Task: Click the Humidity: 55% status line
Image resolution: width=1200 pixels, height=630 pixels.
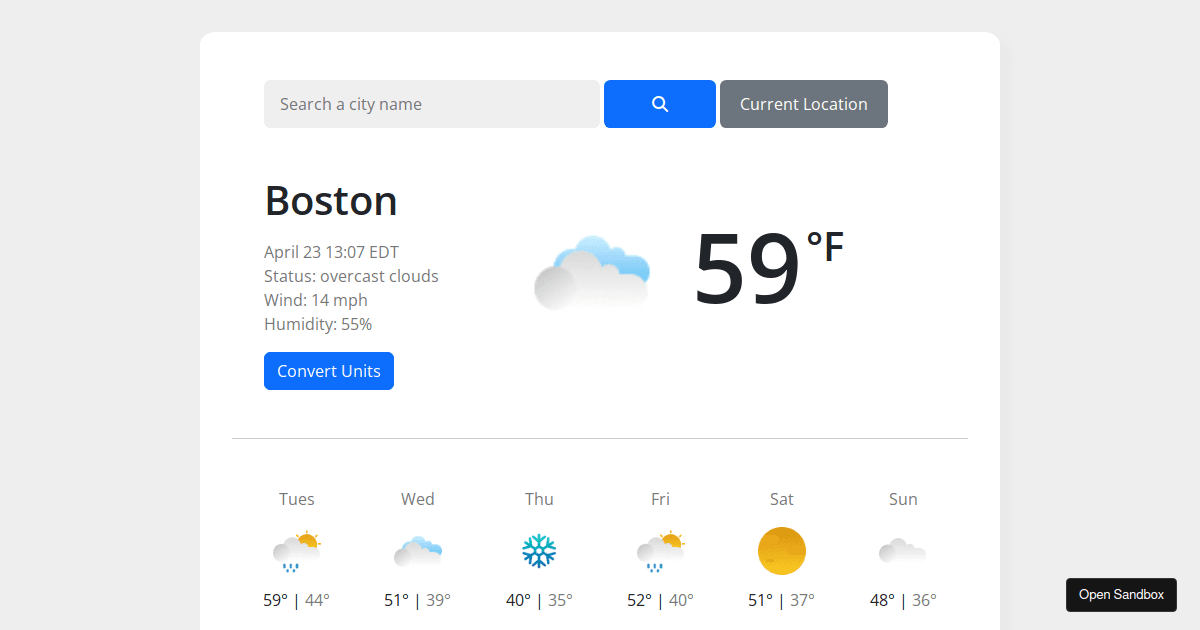Action: tap(318, 324)
